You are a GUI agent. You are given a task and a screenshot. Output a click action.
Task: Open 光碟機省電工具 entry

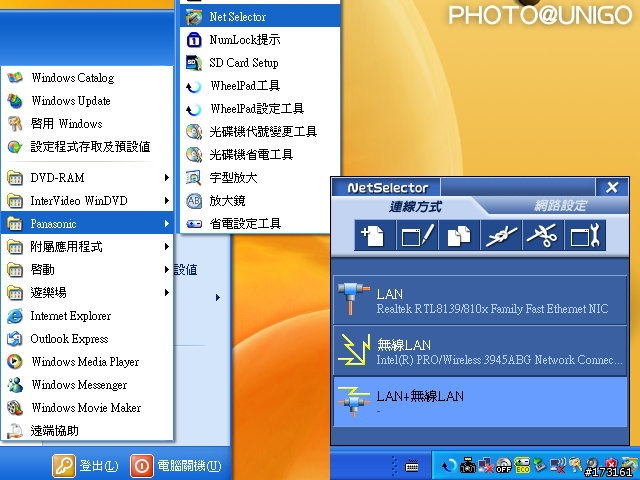[260, 155]
